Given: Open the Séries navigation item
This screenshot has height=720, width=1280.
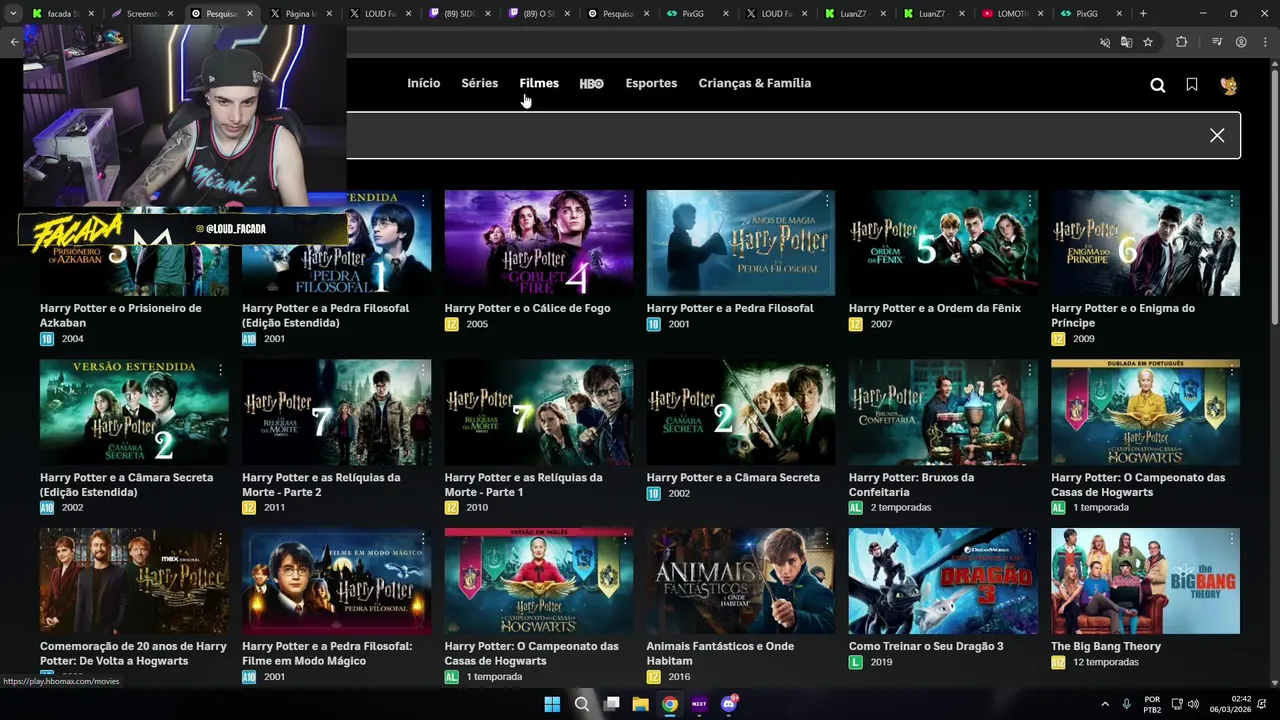Looking at the screenshot, I should tap(479, 83).
